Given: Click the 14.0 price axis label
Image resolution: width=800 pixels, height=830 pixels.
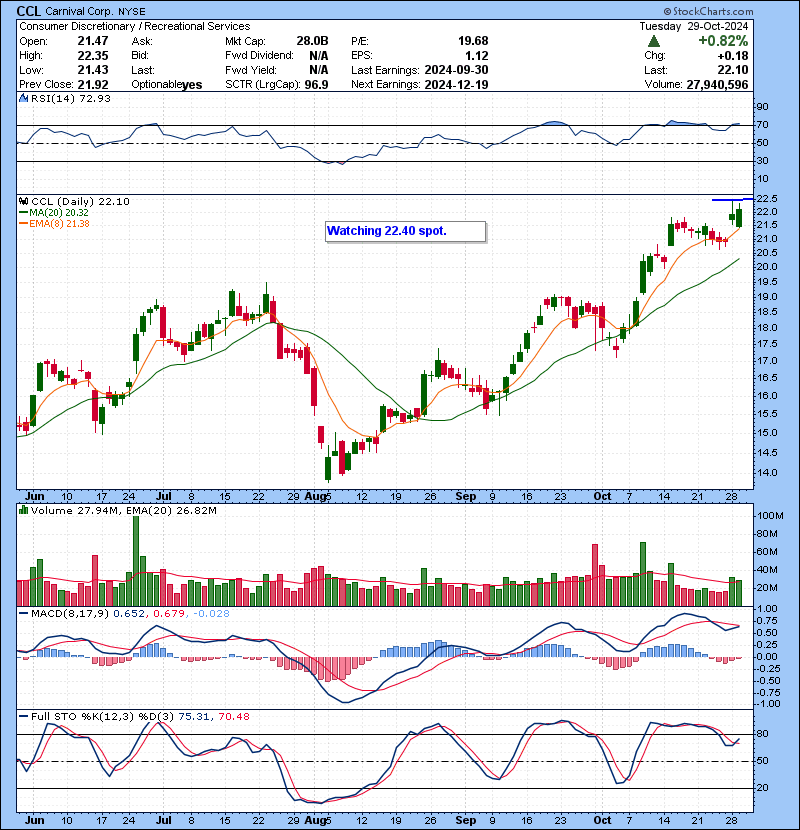Looking at the screenshot, I should coord(767,472).
